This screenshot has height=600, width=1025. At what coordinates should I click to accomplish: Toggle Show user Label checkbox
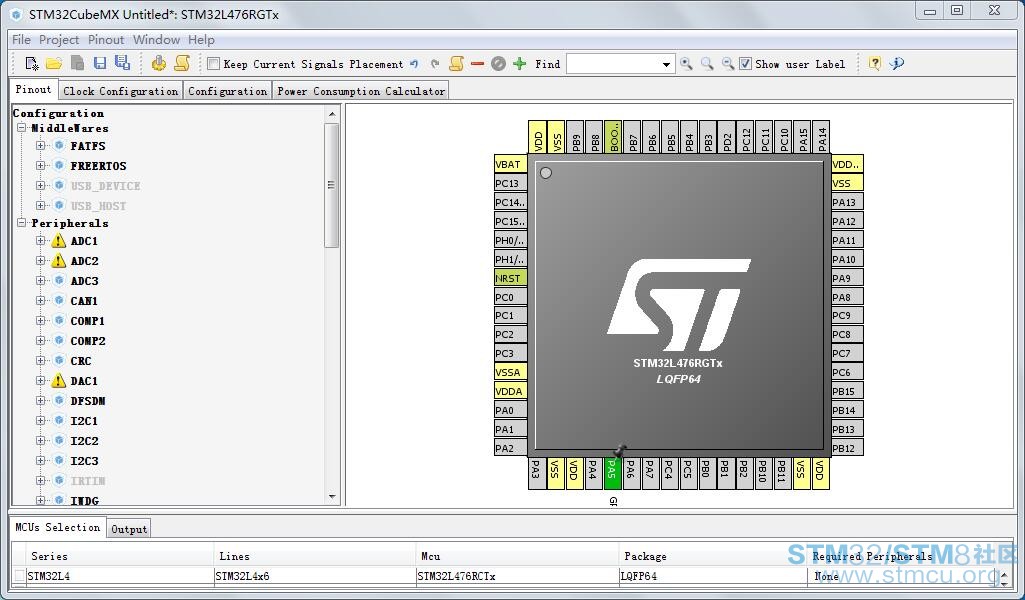coord(745,63)
